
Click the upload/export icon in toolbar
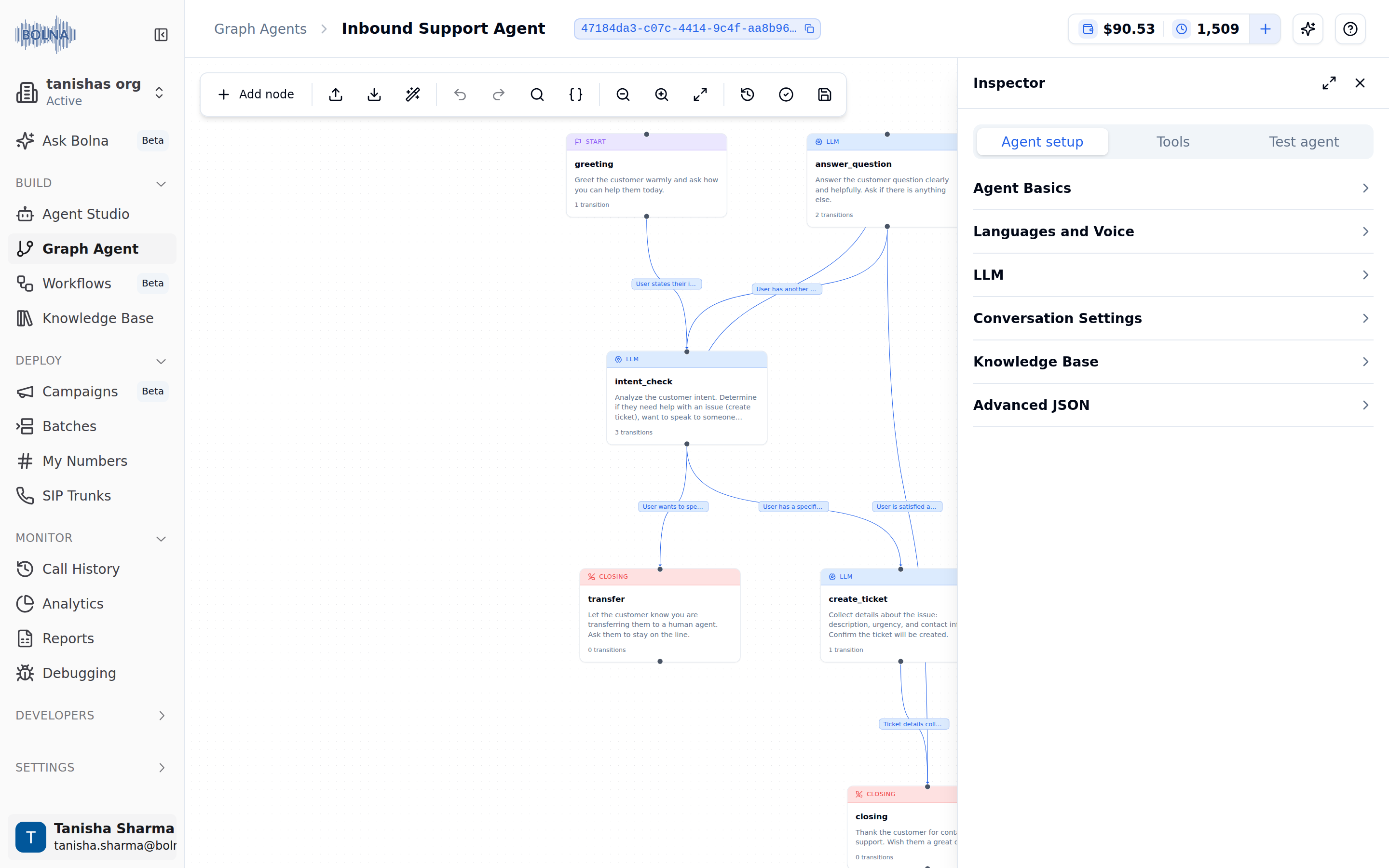[336, 94]
